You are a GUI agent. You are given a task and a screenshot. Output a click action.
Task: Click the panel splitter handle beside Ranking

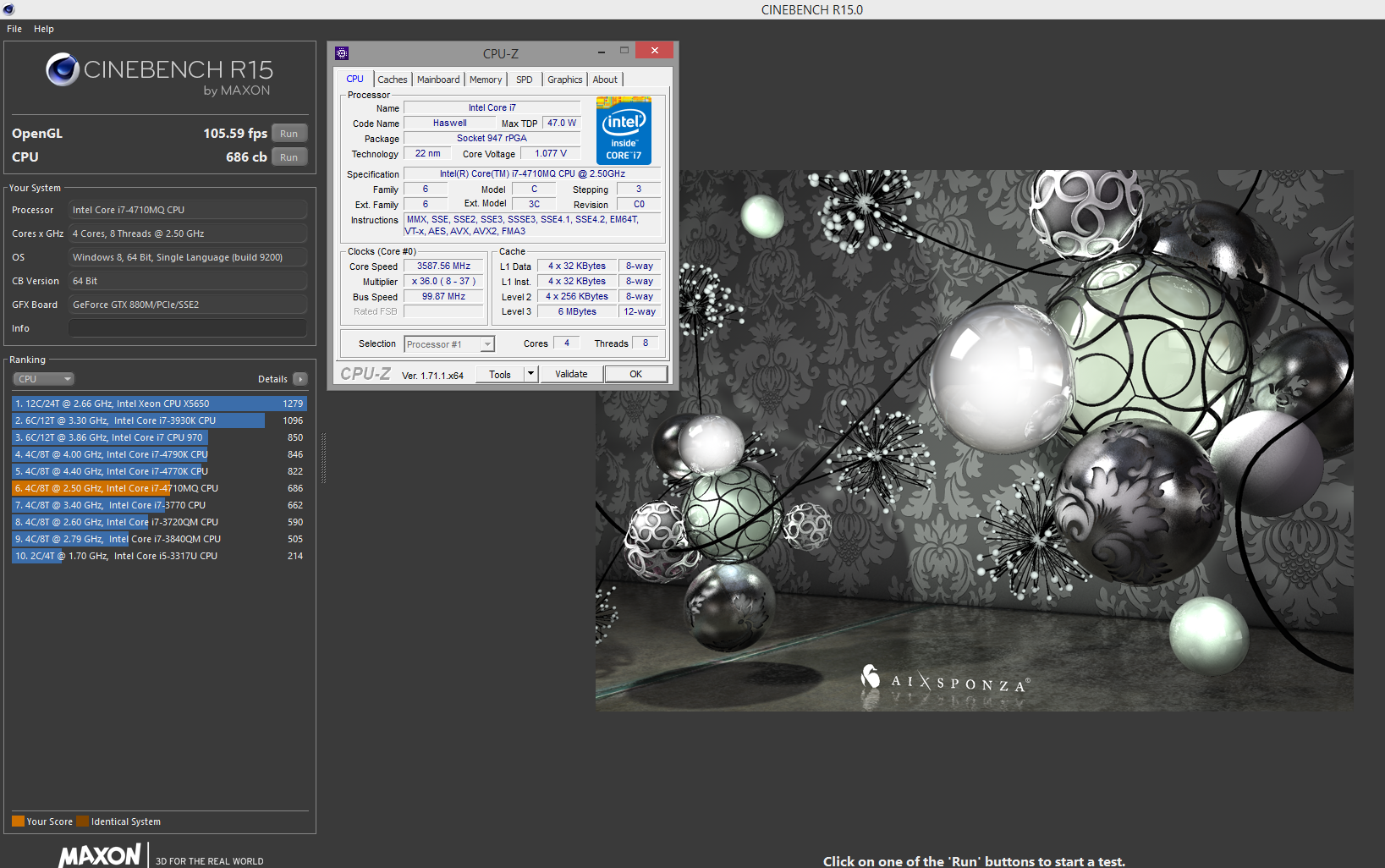(x=323, y=458)
